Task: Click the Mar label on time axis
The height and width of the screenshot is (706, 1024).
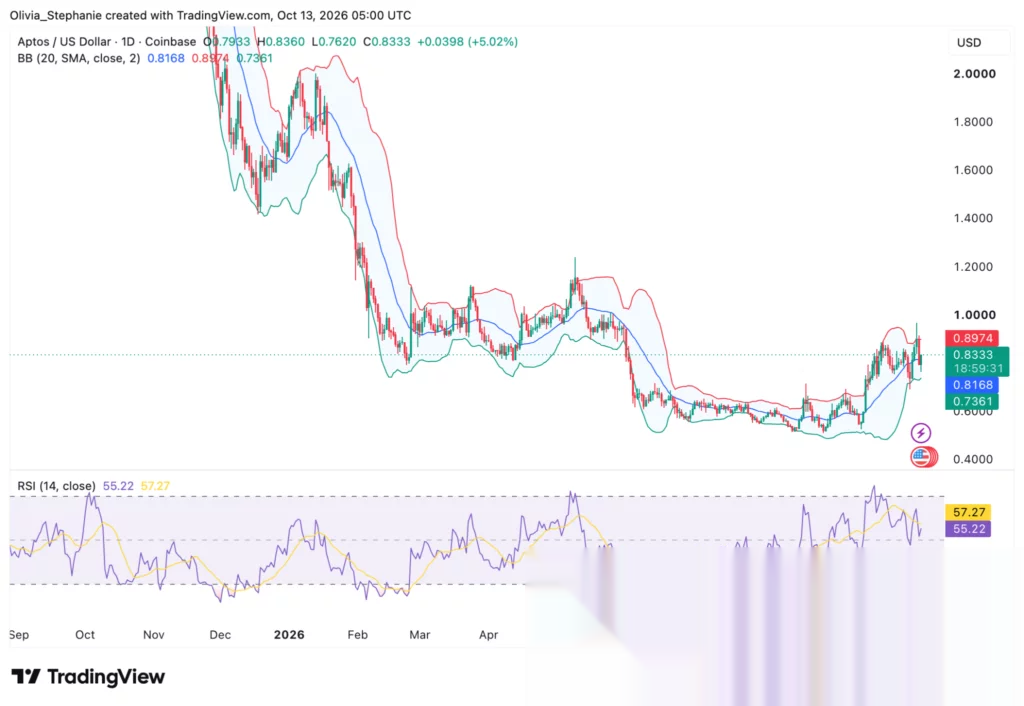Action: coord(419,635)
